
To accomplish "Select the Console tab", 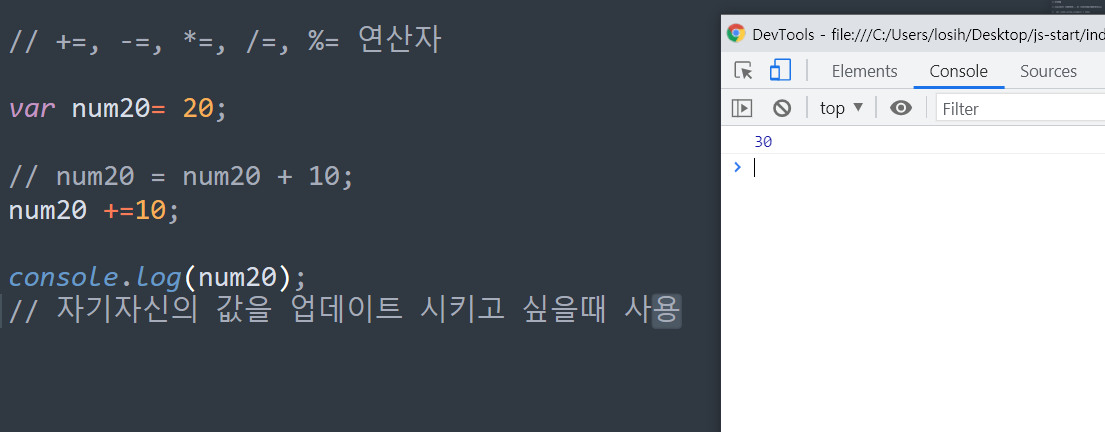I will 958,71.
